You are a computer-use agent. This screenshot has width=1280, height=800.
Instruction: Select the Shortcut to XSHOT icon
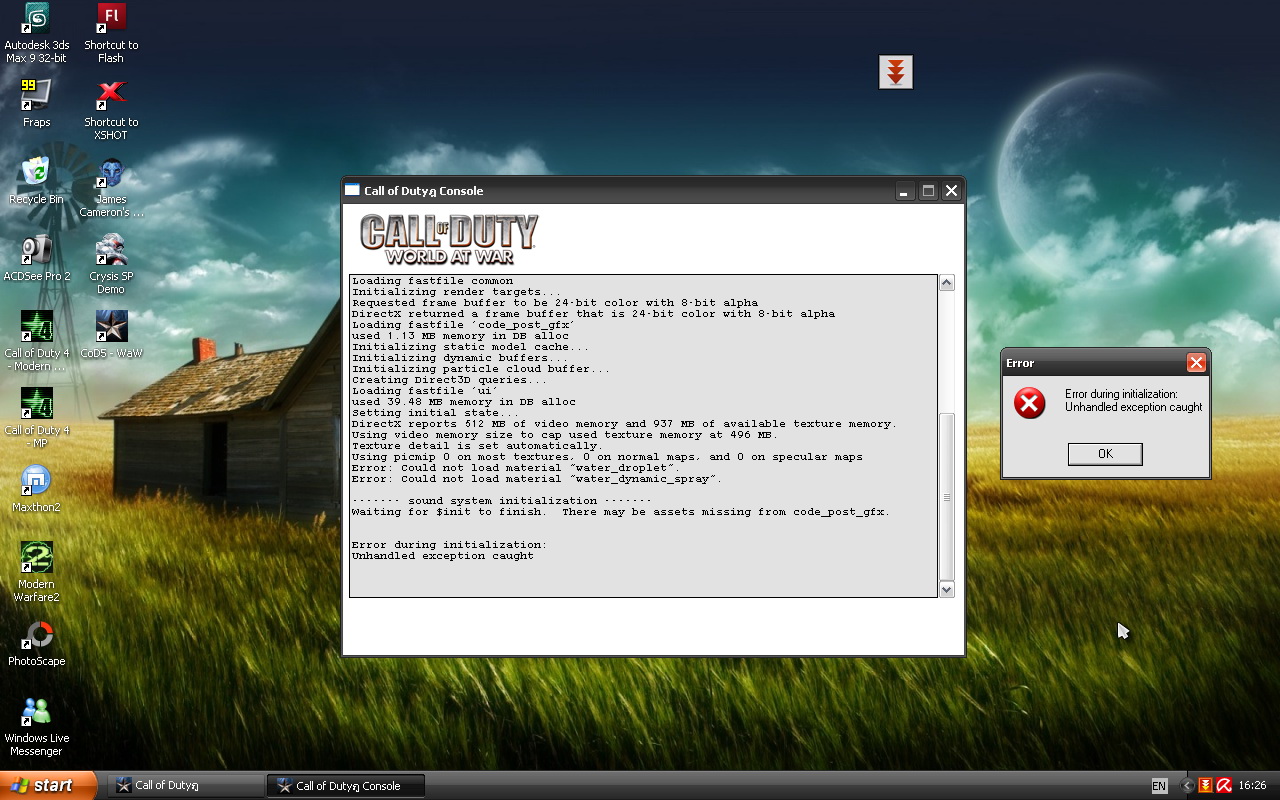111,111
